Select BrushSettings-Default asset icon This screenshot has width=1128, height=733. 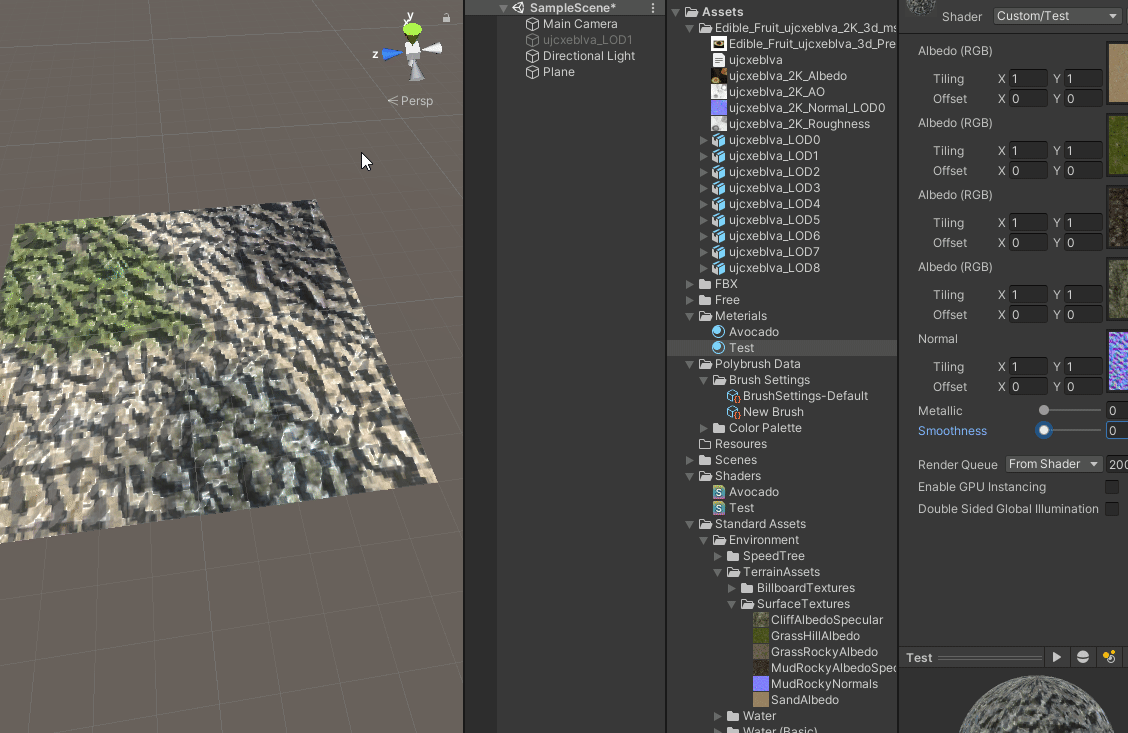click(x=733, y=396)
